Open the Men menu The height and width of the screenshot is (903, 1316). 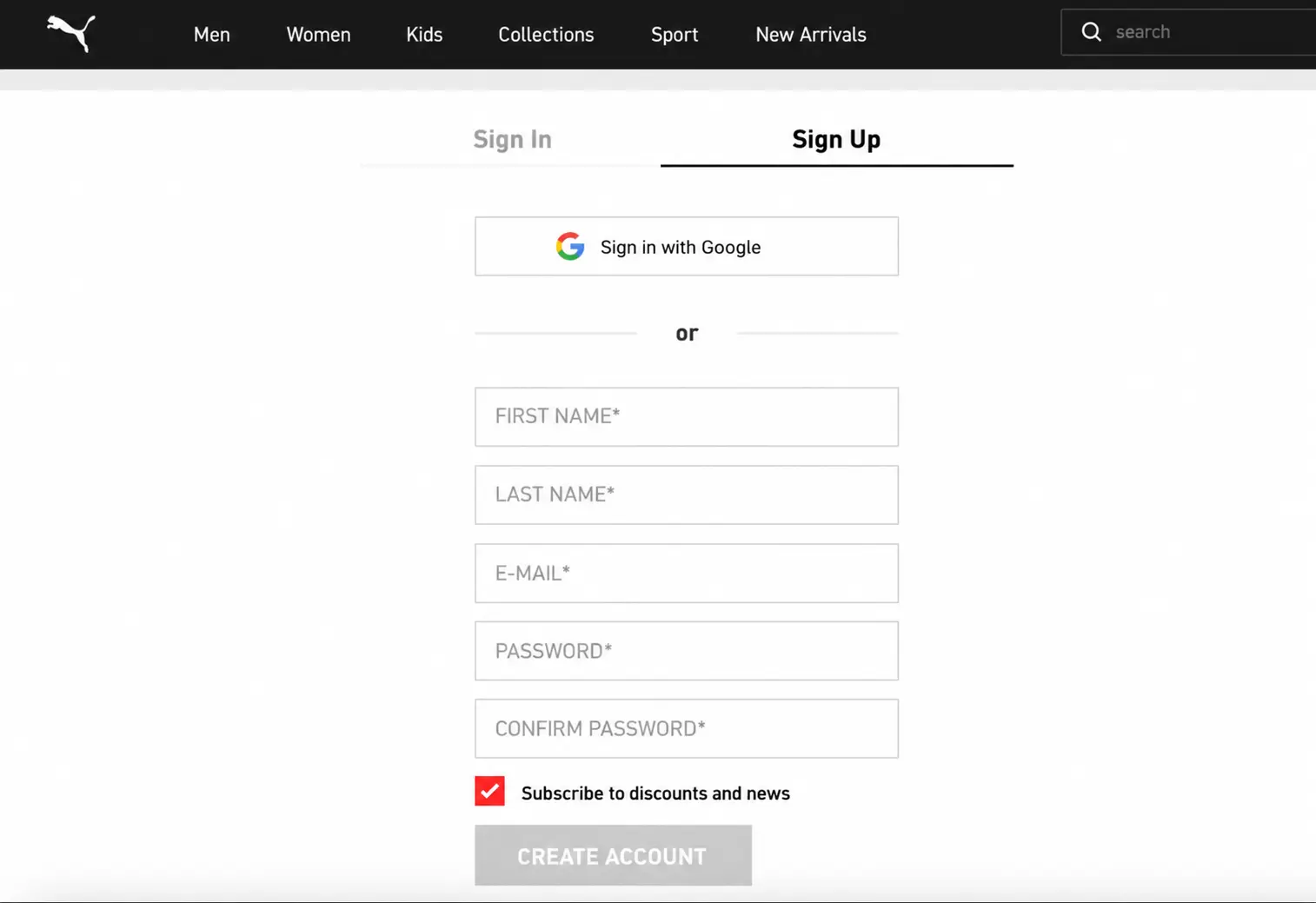point(212,35)
